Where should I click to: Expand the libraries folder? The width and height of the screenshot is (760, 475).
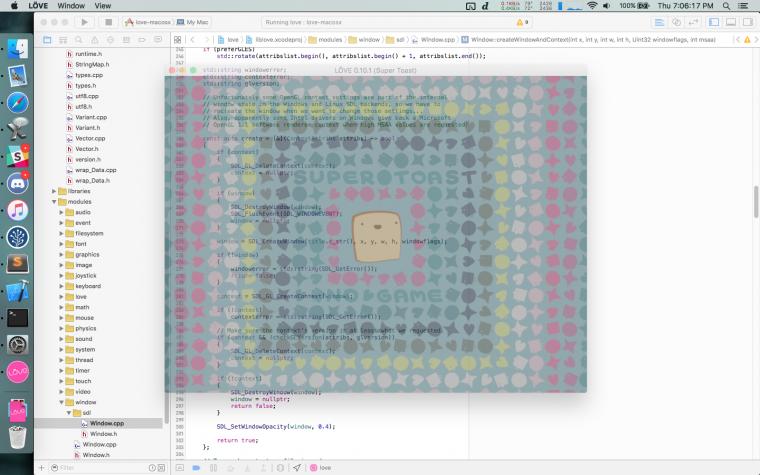pos(54,191)
